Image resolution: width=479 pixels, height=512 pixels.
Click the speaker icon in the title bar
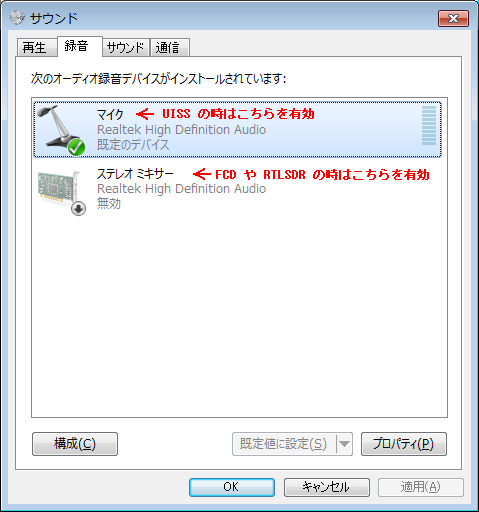point(17,18)
